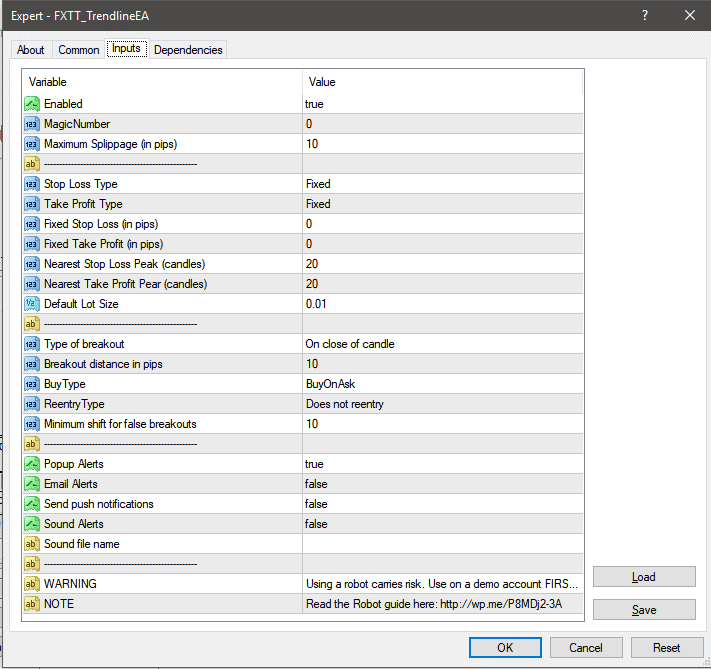Edit the Fixed Stop Loss value

tap(443, 224)
